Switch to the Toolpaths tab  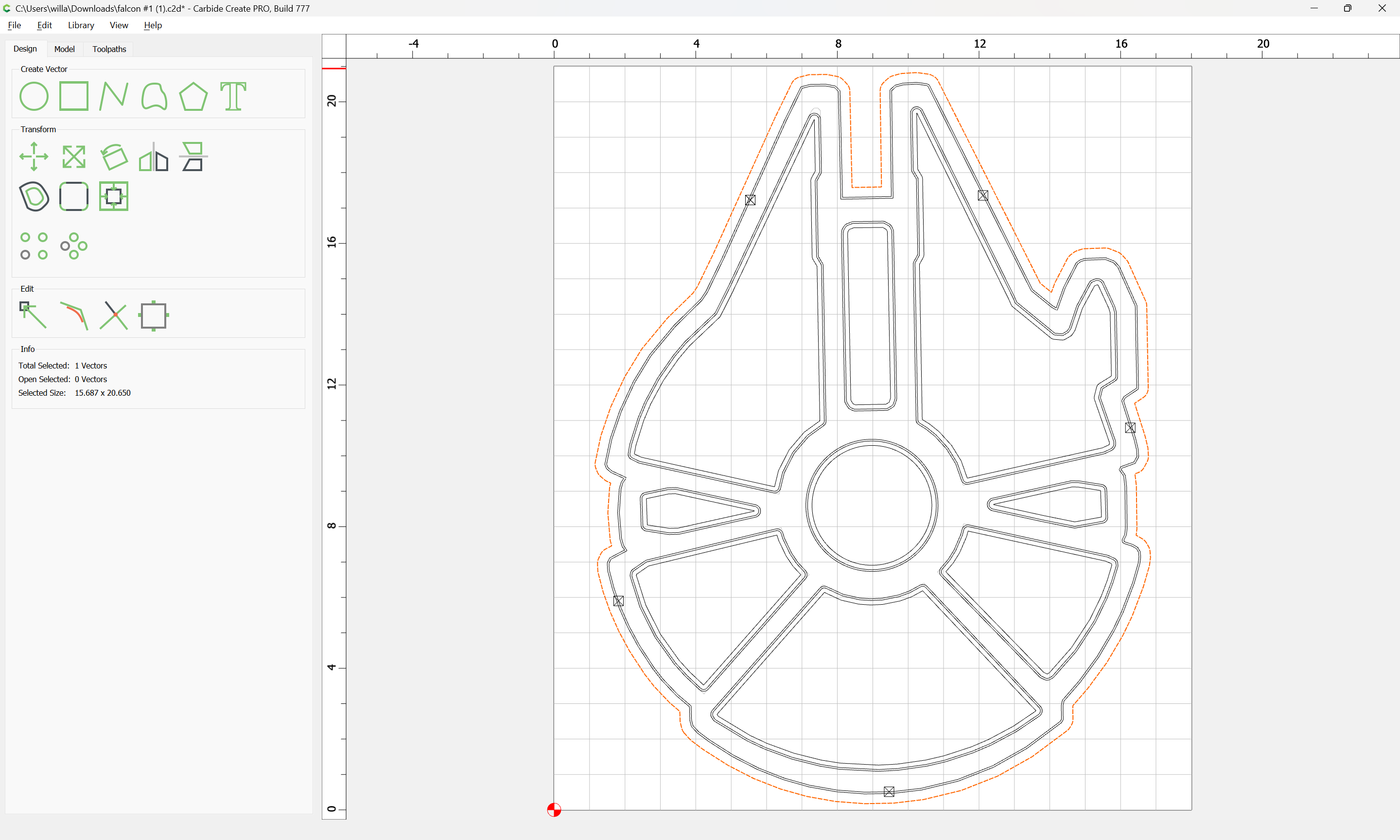point(109,49)
